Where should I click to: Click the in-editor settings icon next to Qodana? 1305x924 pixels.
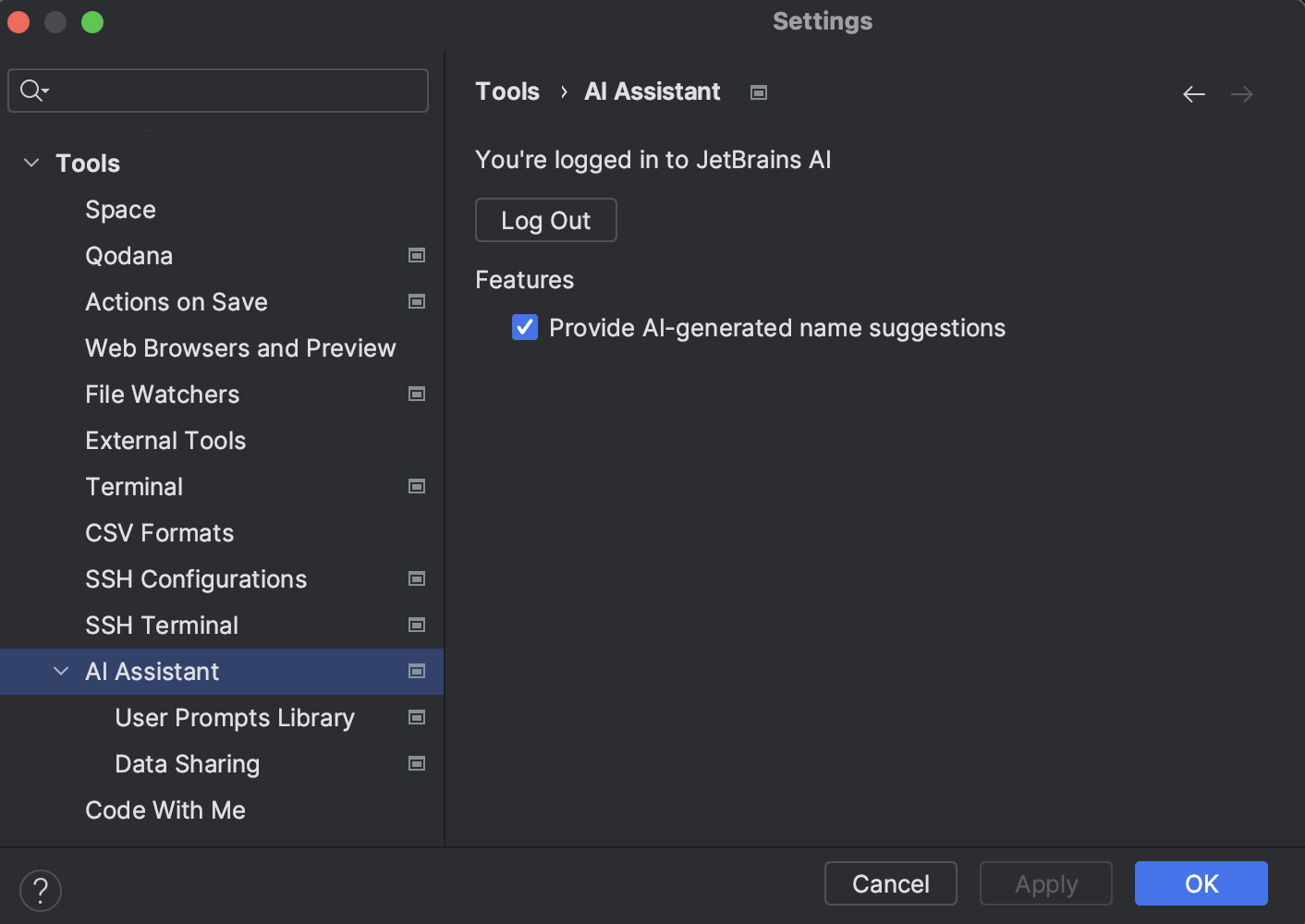click(417, 255)
